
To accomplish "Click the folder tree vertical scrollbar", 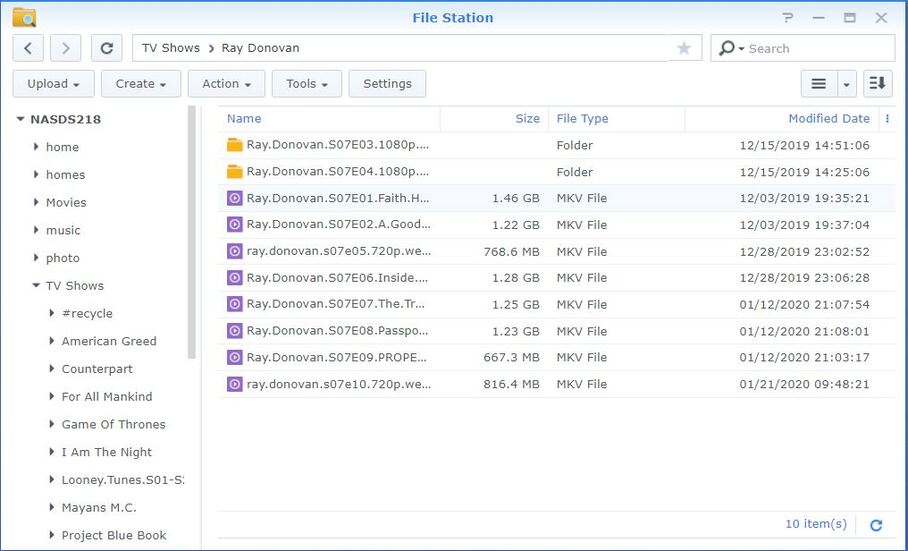I will 192,232.
